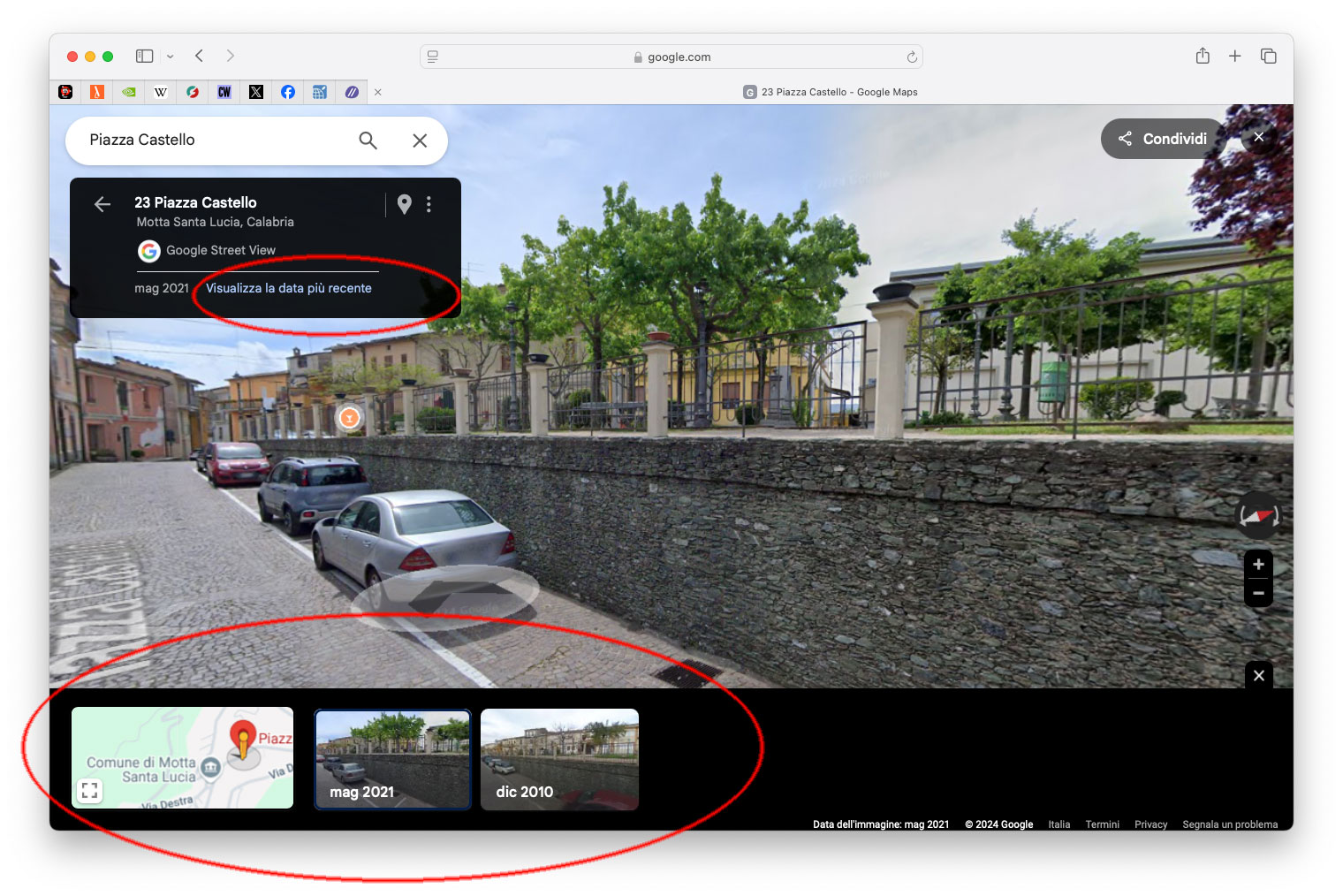The image size is (1343, 896).
Task: Select the '23 Piazza Castello - Google Maps' tab
Action: coord(831,92)
